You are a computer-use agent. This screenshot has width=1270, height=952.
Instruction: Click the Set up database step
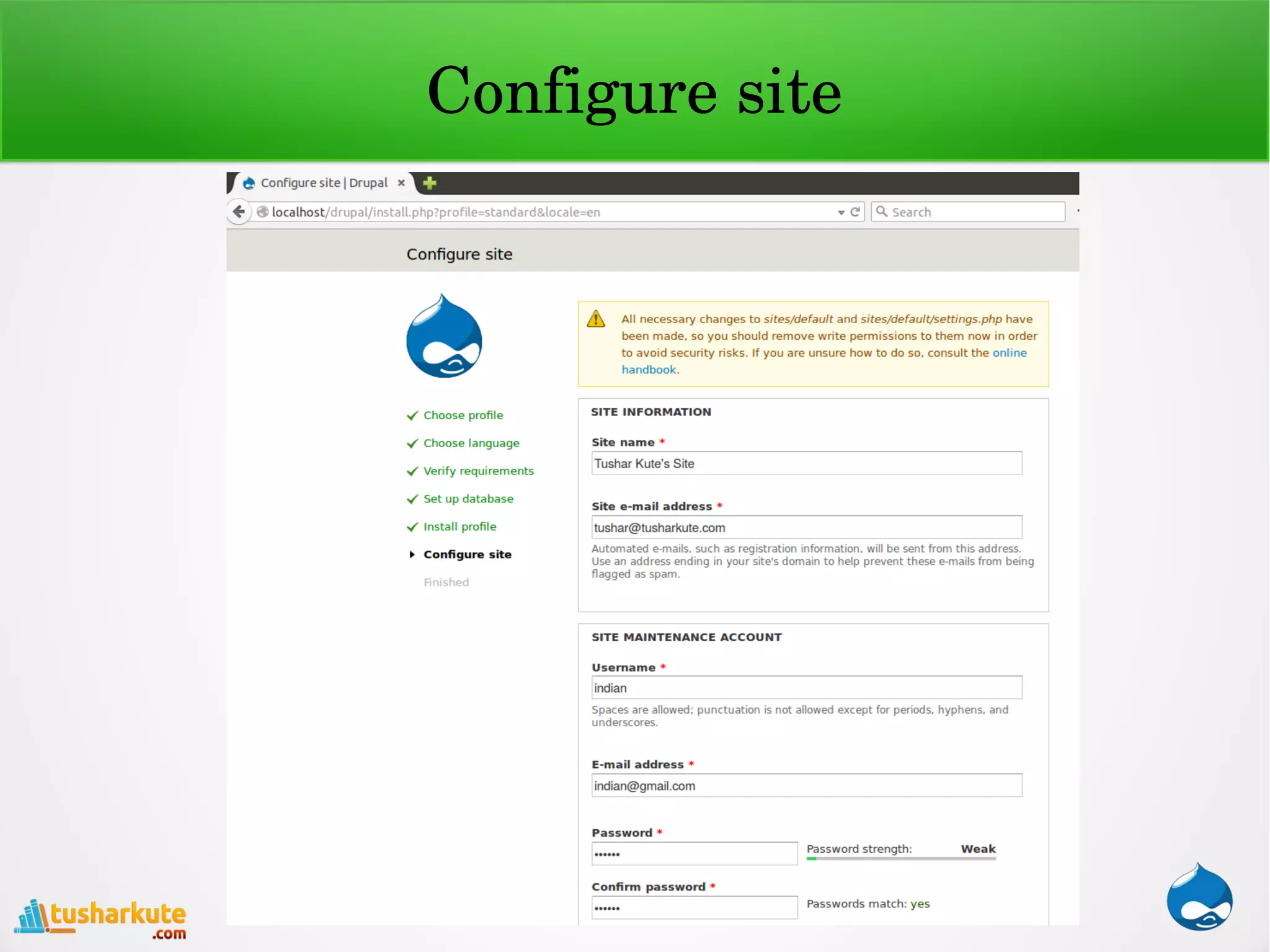point(468,499)
